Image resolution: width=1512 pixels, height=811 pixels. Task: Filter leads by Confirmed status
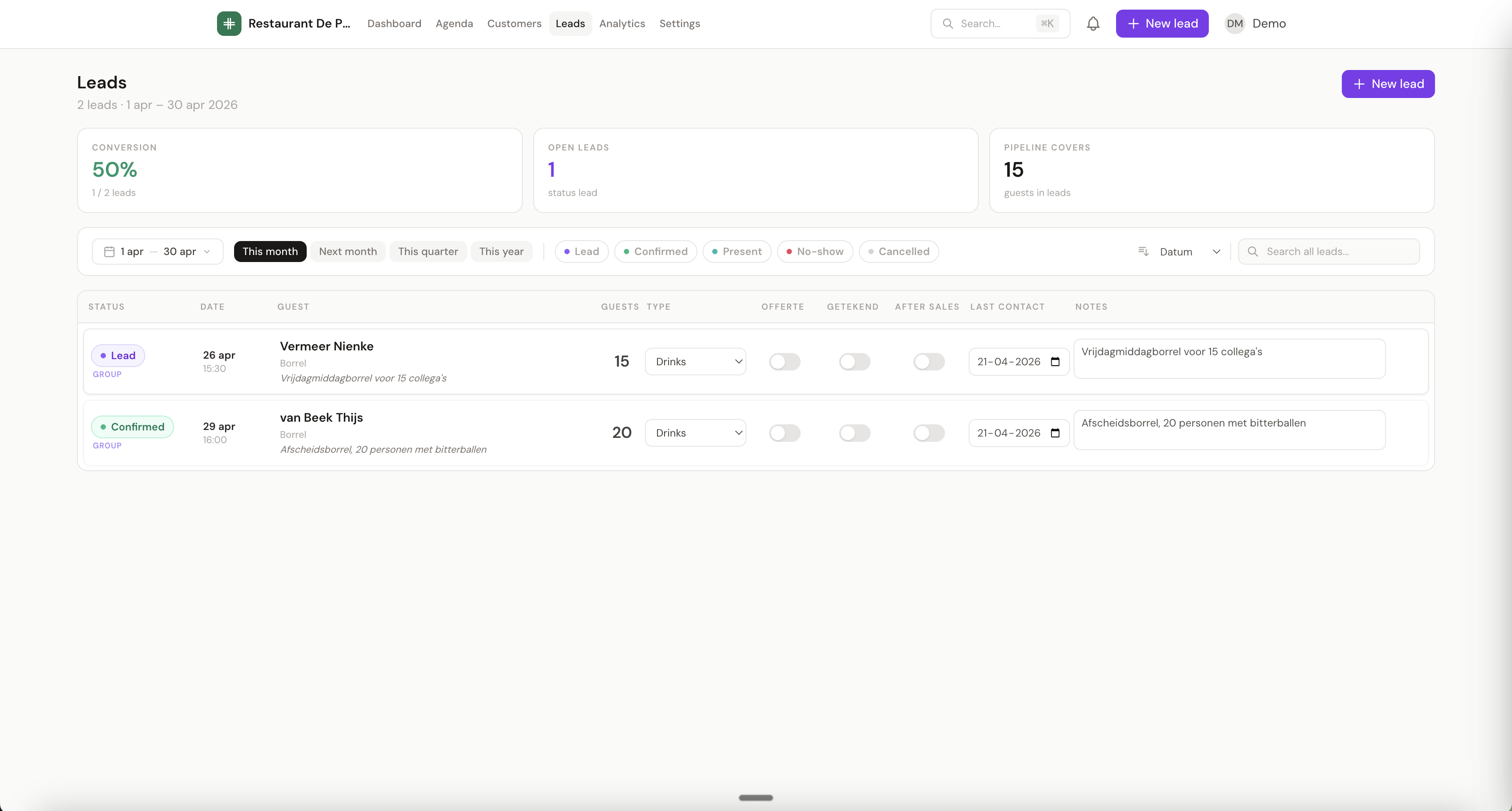click(x=655, y=251)
